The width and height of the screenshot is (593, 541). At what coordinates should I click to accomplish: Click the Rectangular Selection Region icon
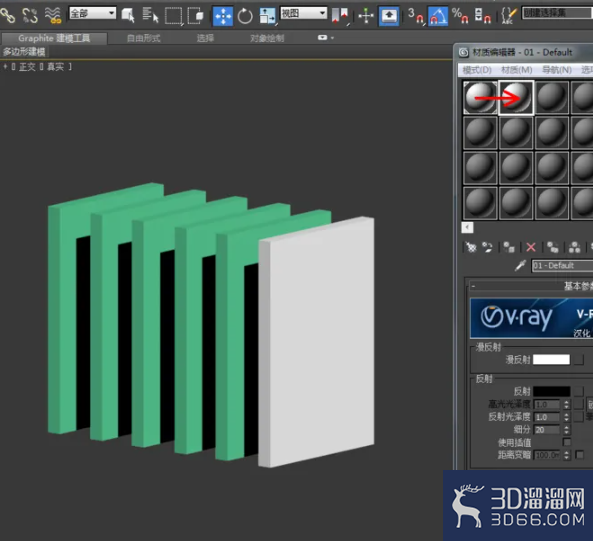(174, 16)
